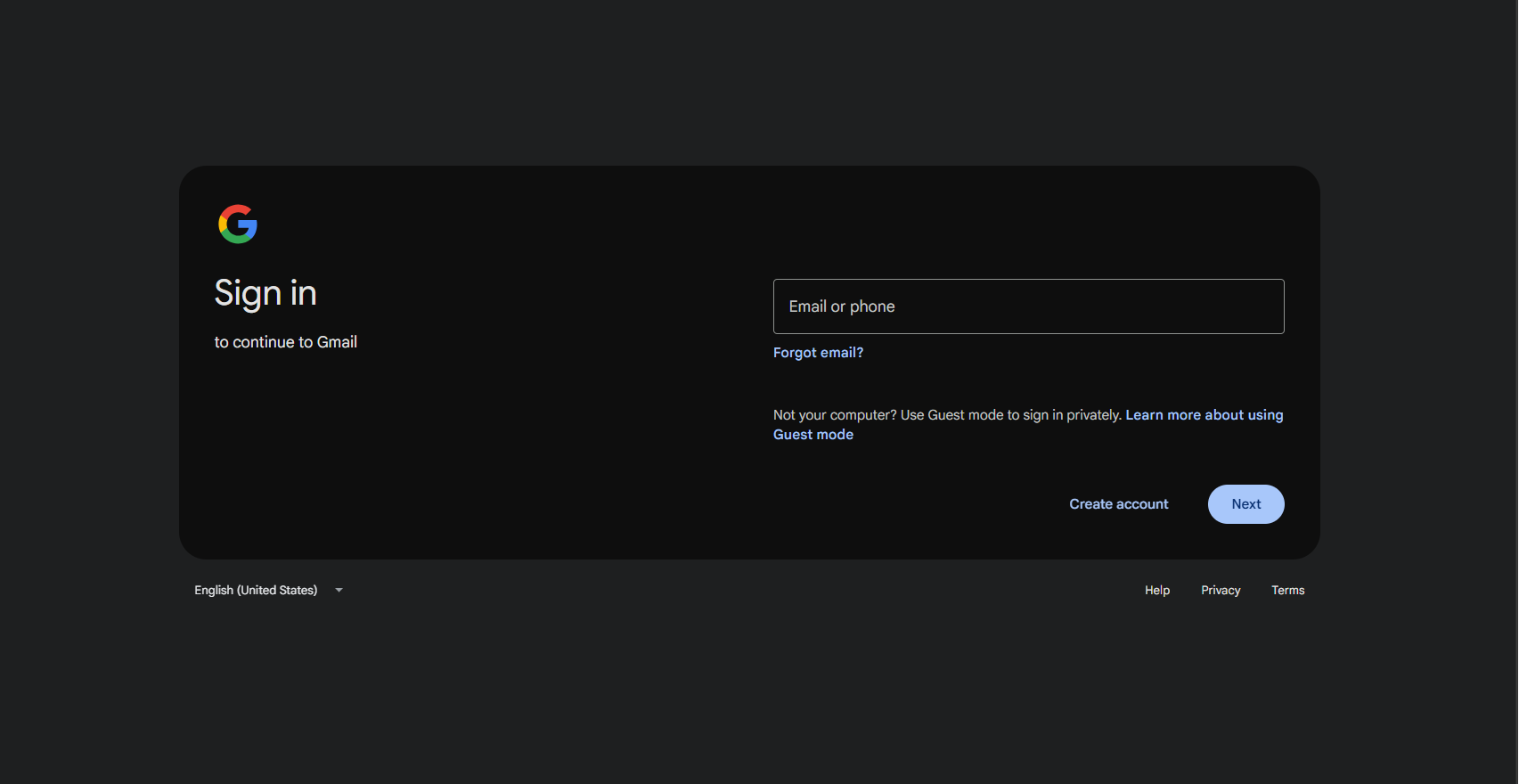Click the 'to continue to Gmail' text
This screenshot has width=1519, height=784.
pyautogui.click(x=286, y=342)
